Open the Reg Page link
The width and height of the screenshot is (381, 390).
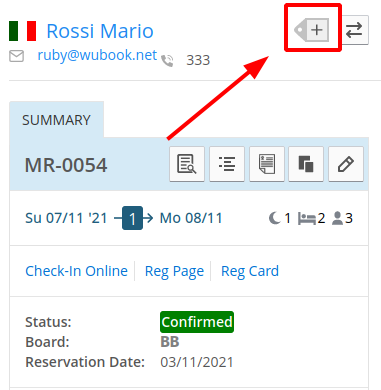tap(174, 271)
